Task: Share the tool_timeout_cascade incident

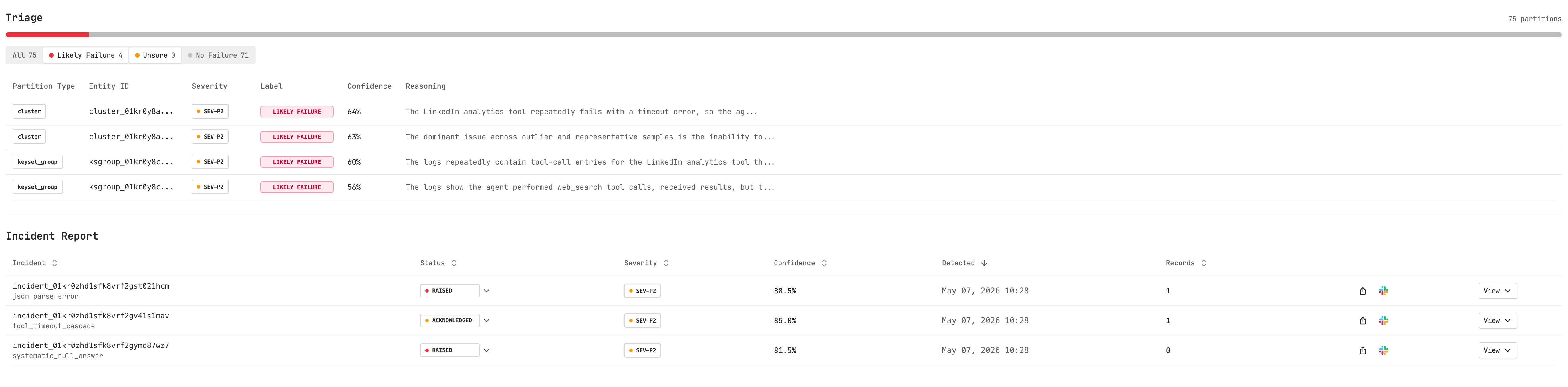Action: click(x=1363, y=321)
